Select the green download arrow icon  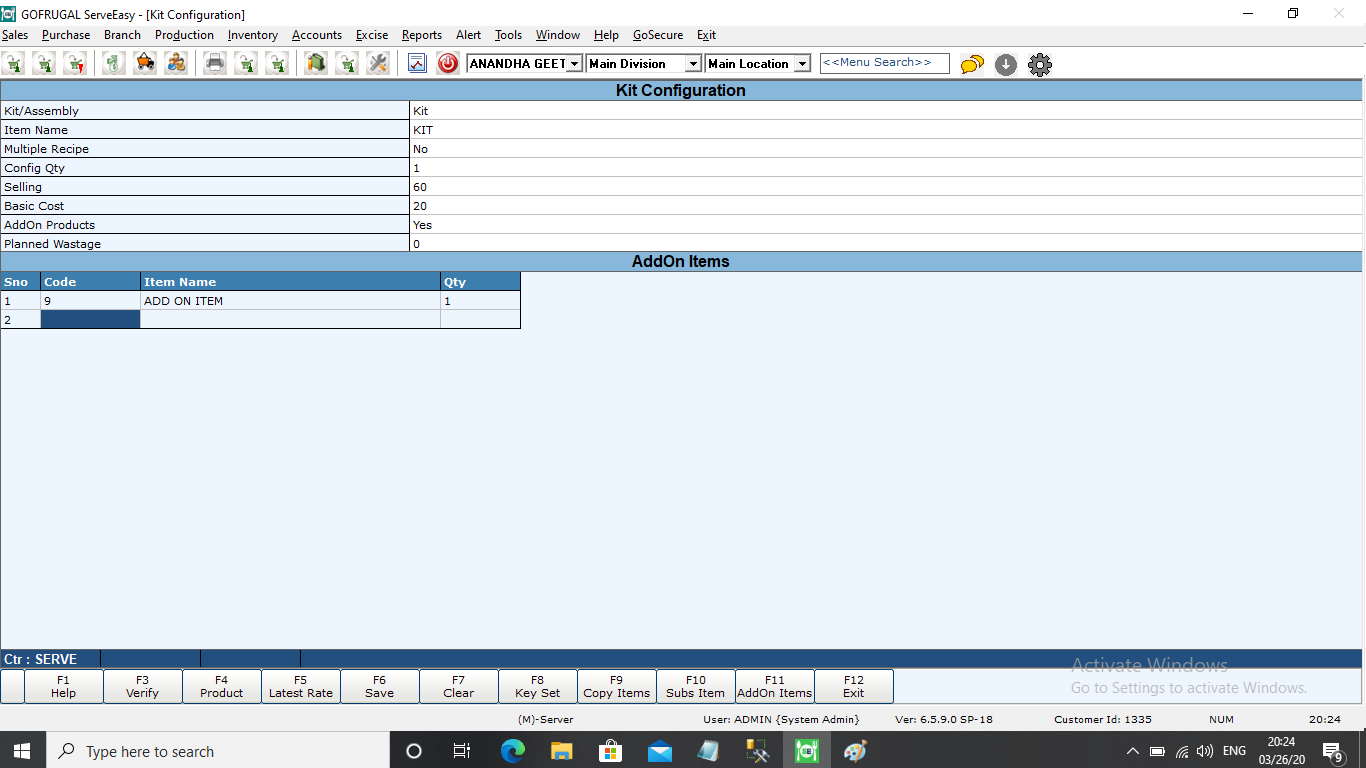1005,63
